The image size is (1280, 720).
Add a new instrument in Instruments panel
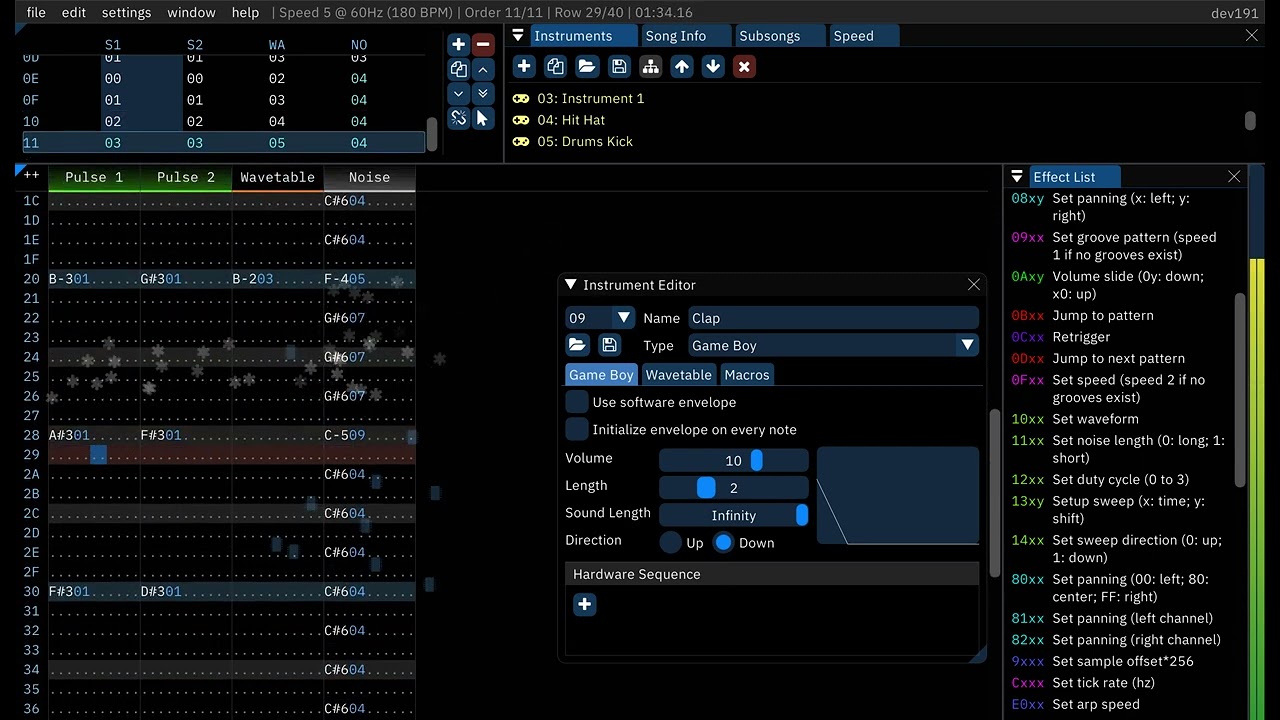pyautogui.click(x=524, y=67)
